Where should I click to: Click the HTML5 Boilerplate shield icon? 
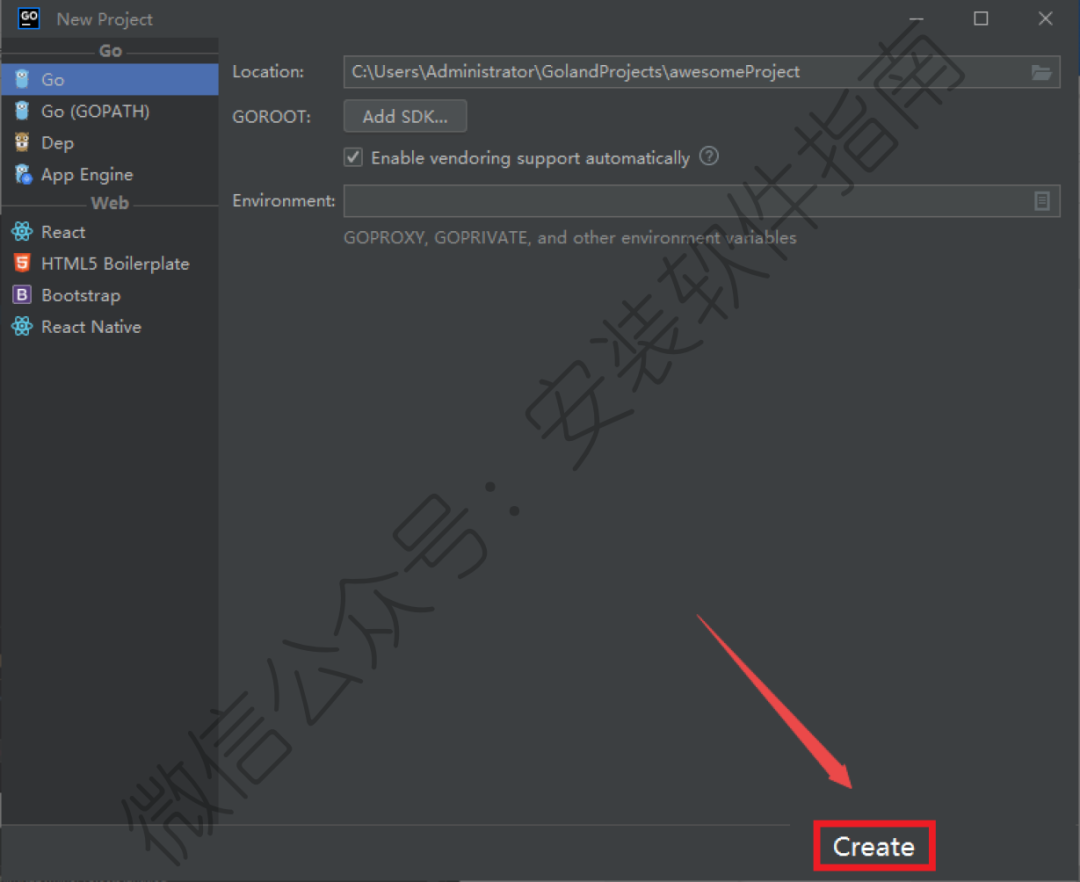click(22, 263)
